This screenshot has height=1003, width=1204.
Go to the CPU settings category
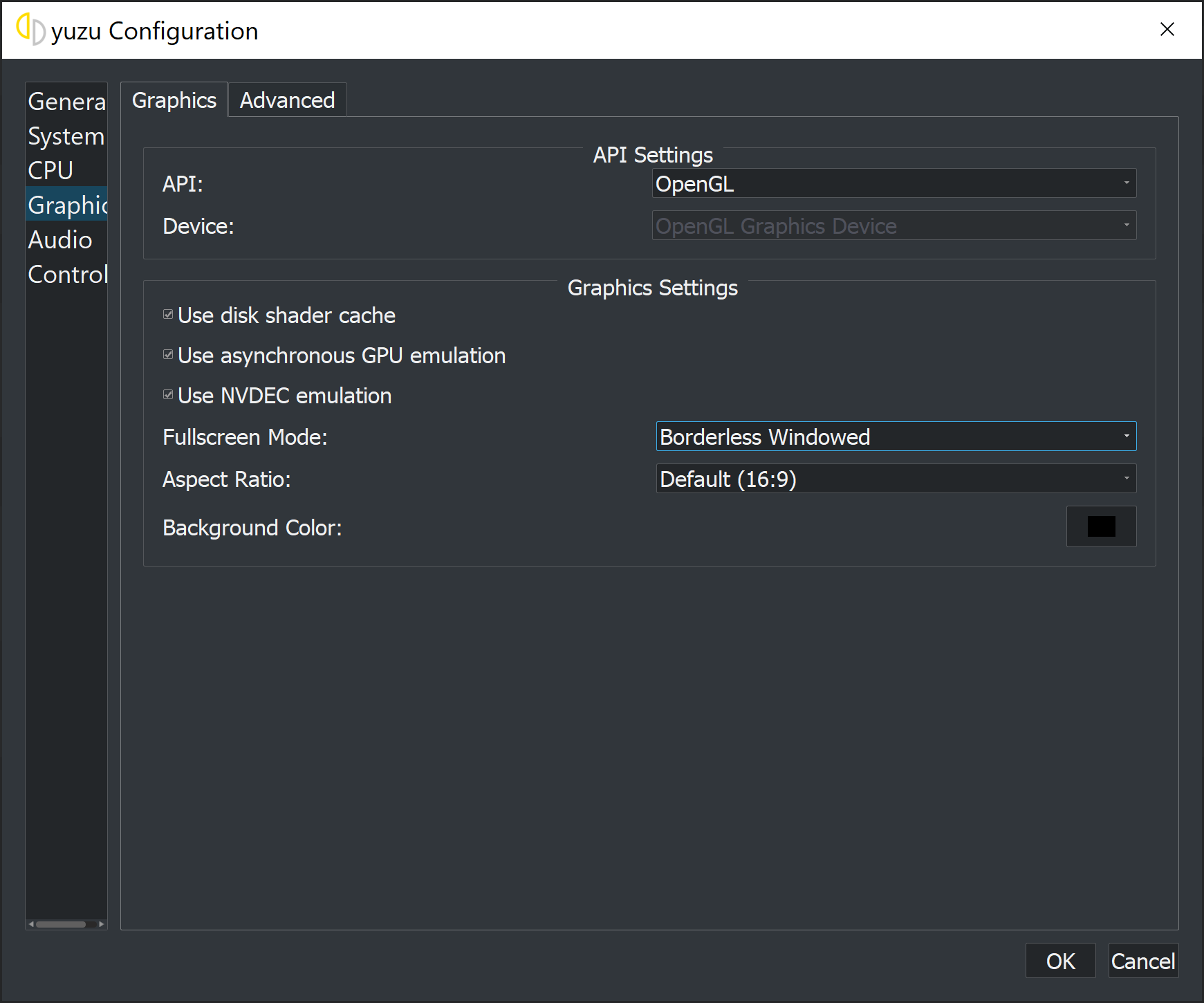coord(66,170)
